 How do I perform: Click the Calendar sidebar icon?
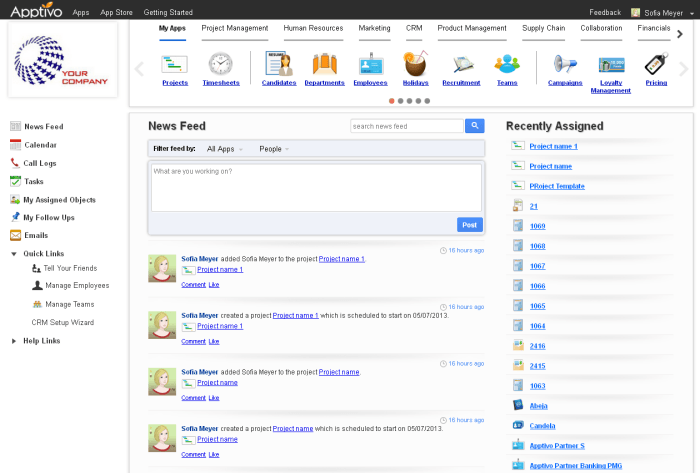(15, 145)
